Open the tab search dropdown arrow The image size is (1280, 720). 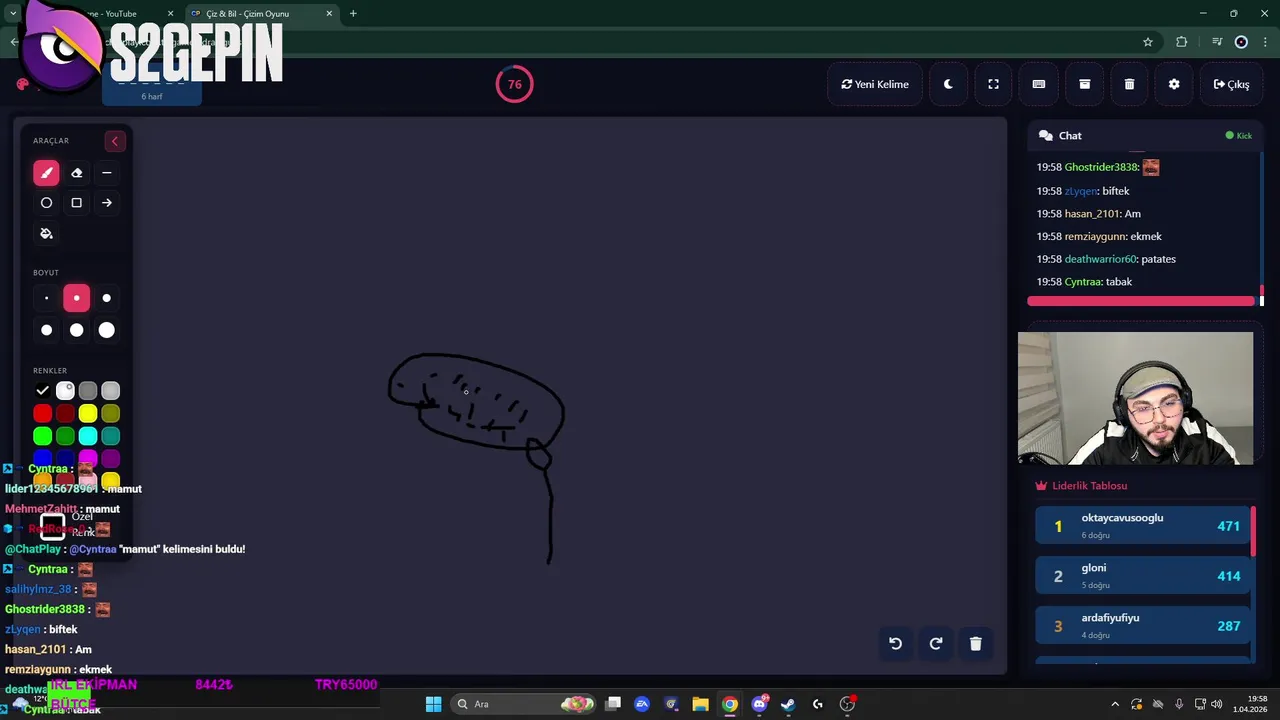(x=13, y=14)
